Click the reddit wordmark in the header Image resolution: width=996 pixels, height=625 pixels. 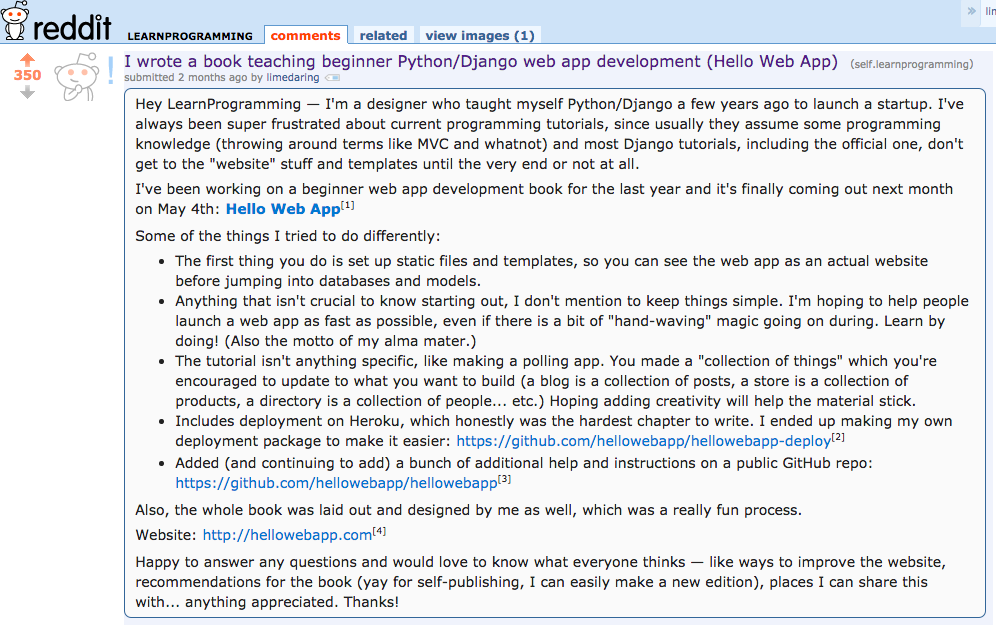tap(72, 27)
